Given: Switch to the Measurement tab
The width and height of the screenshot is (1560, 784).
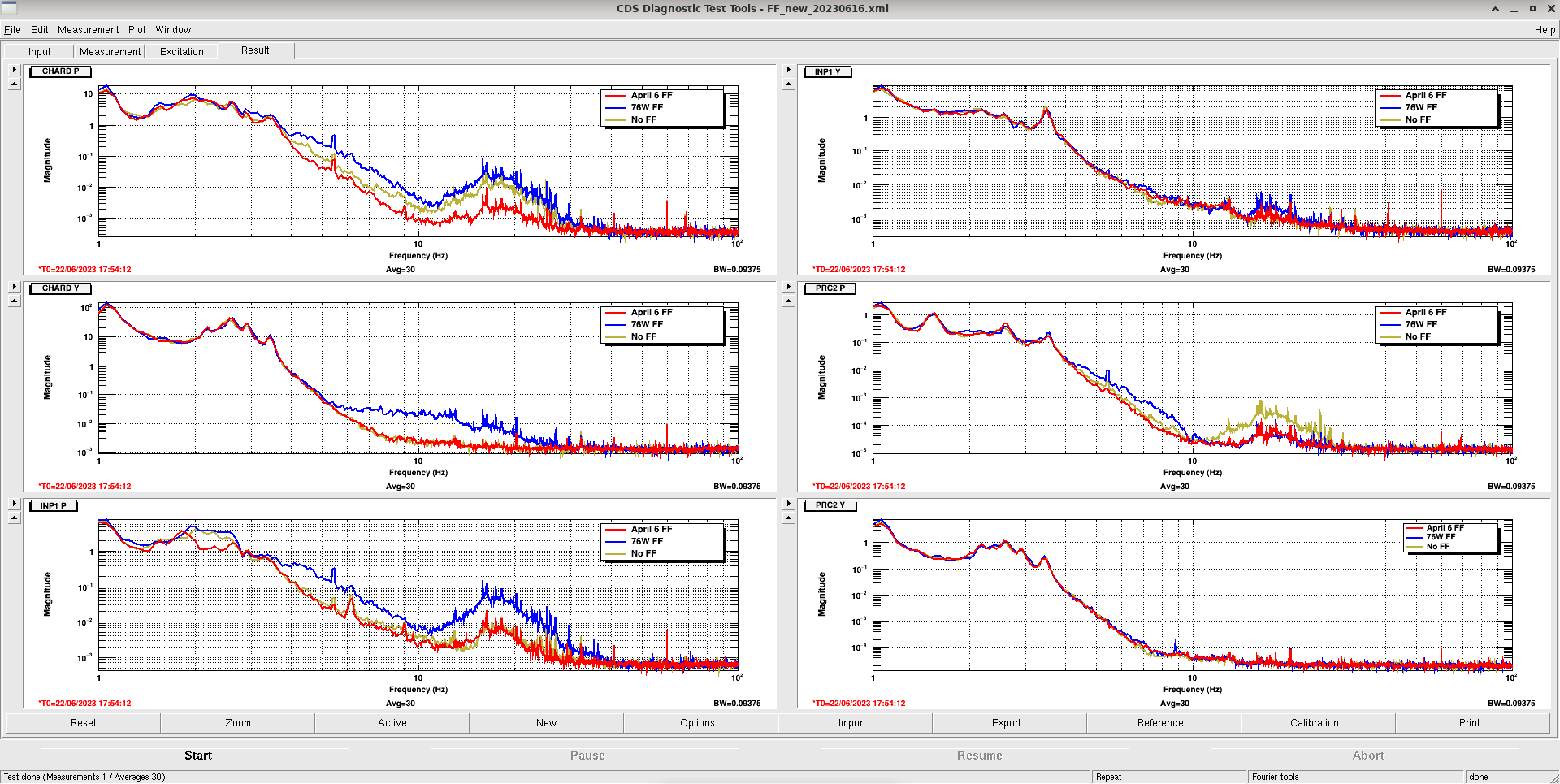Looking at the screenshot, I should point(110,52).
